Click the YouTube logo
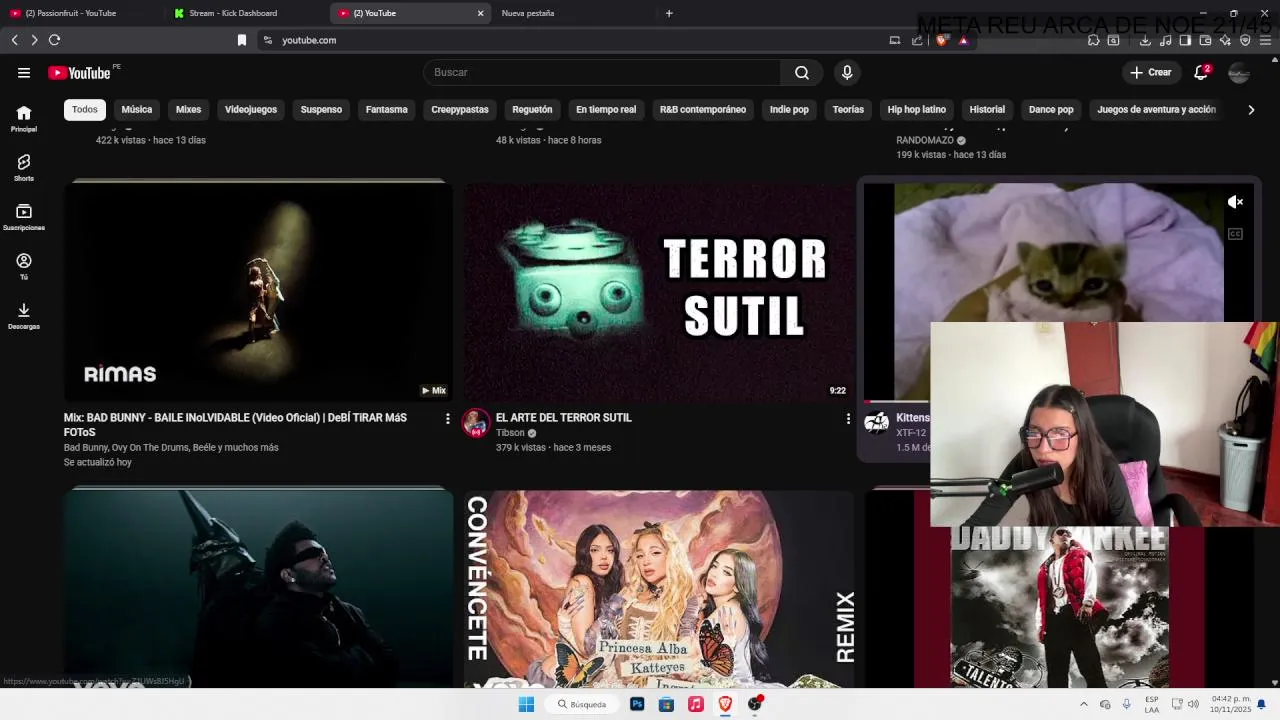This screenshot has height=720, width=1280. [x=79, y=72]
